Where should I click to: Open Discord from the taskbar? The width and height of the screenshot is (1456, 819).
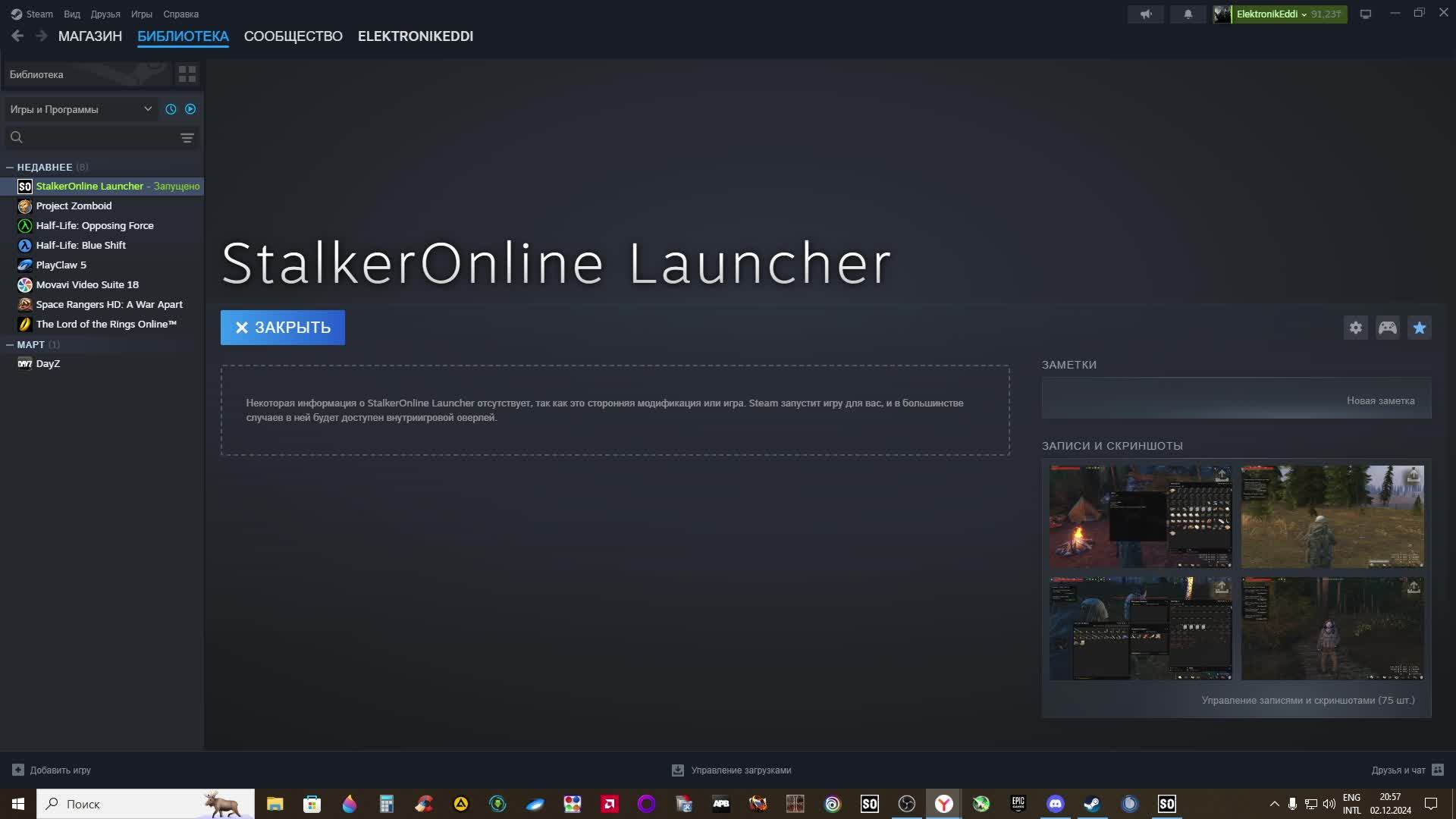[1055, 804]
